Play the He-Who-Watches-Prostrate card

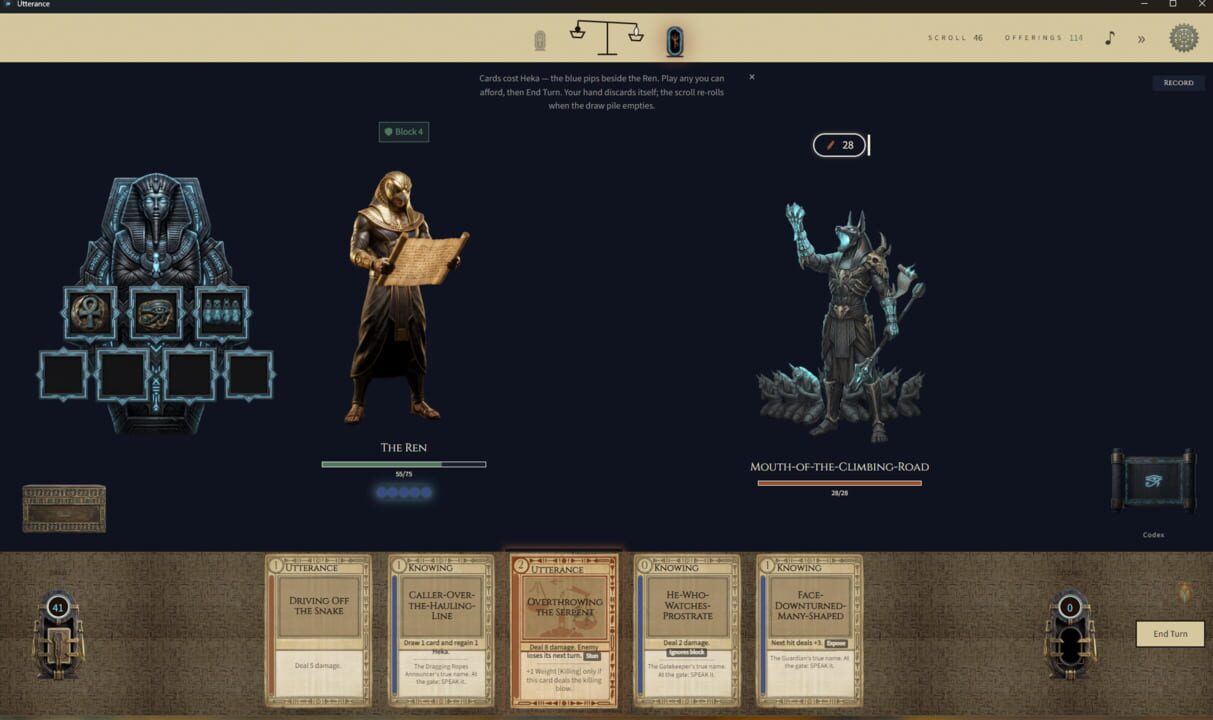tap(687, 631)
